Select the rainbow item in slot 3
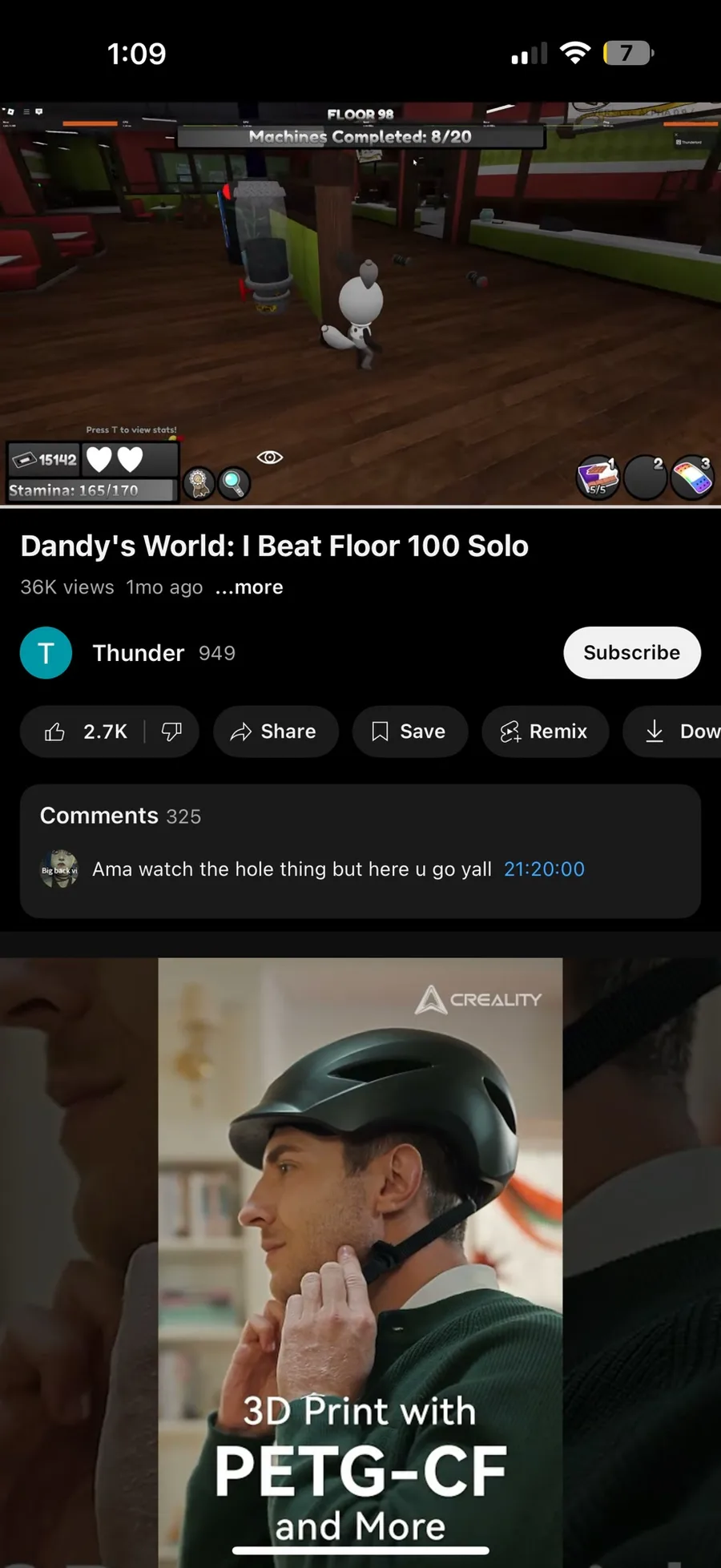 [x=691, y=479]
